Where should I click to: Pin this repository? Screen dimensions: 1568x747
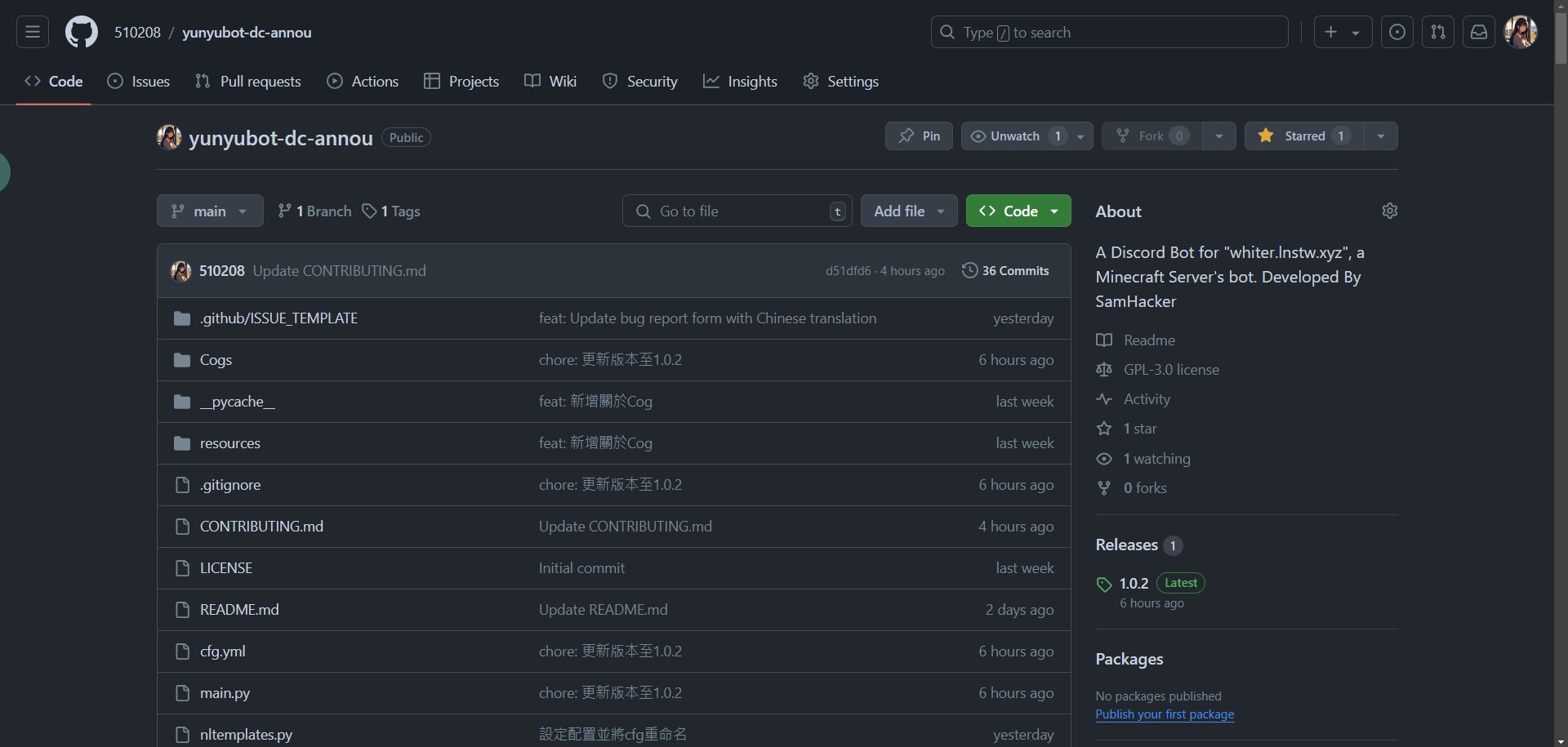click(x=919, y=136)
